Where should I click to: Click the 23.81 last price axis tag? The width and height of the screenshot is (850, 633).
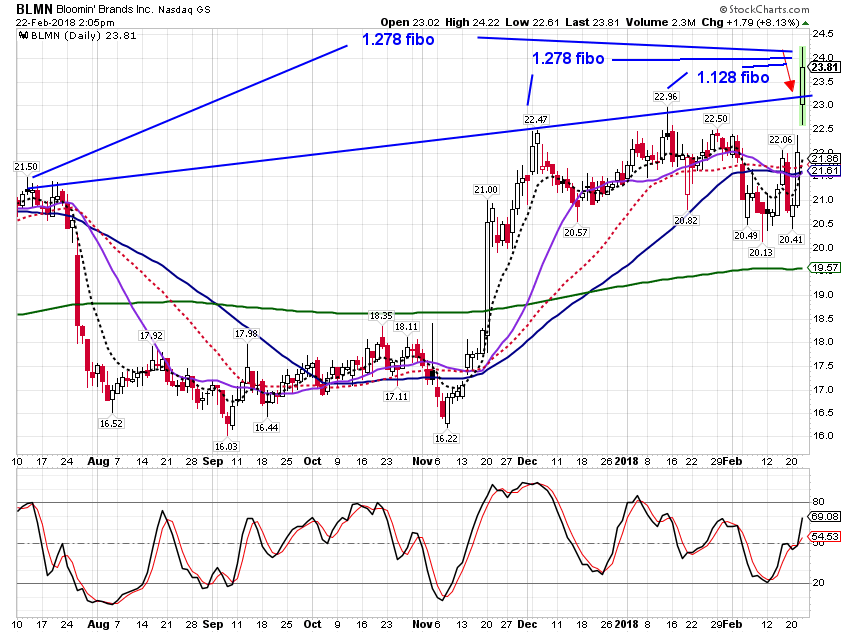824,67
